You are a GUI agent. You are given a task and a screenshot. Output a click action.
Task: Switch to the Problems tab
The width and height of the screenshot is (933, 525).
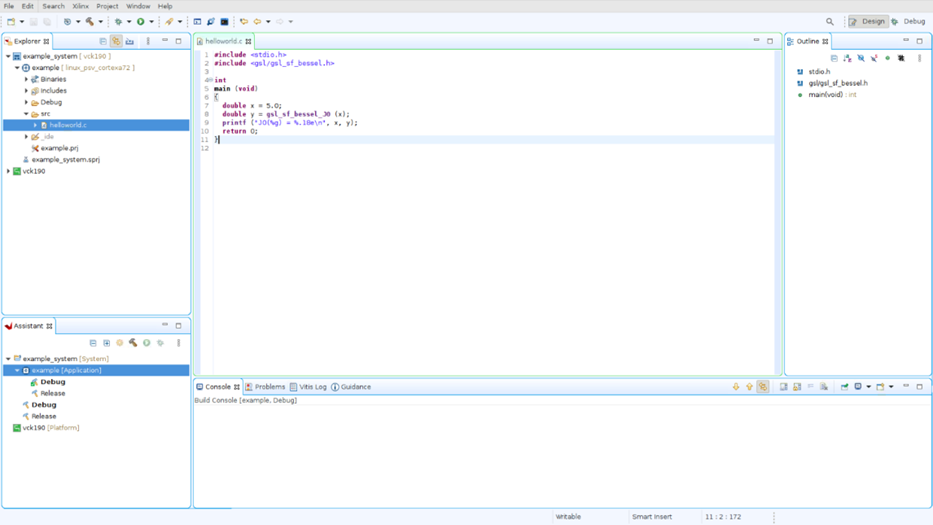point(265,387)
